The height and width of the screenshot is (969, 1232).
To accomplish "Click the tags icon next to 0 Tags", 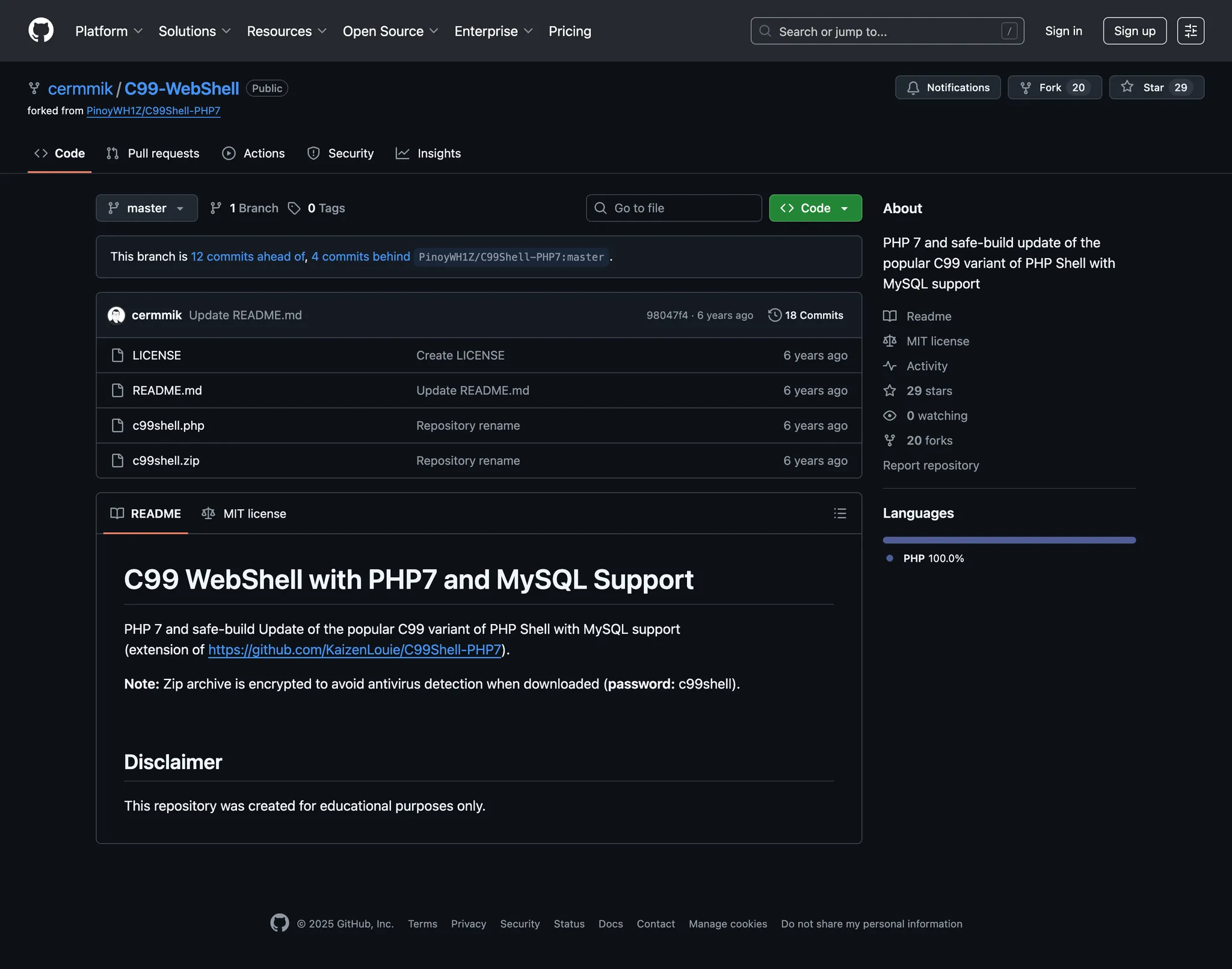I will click(294, 208).
